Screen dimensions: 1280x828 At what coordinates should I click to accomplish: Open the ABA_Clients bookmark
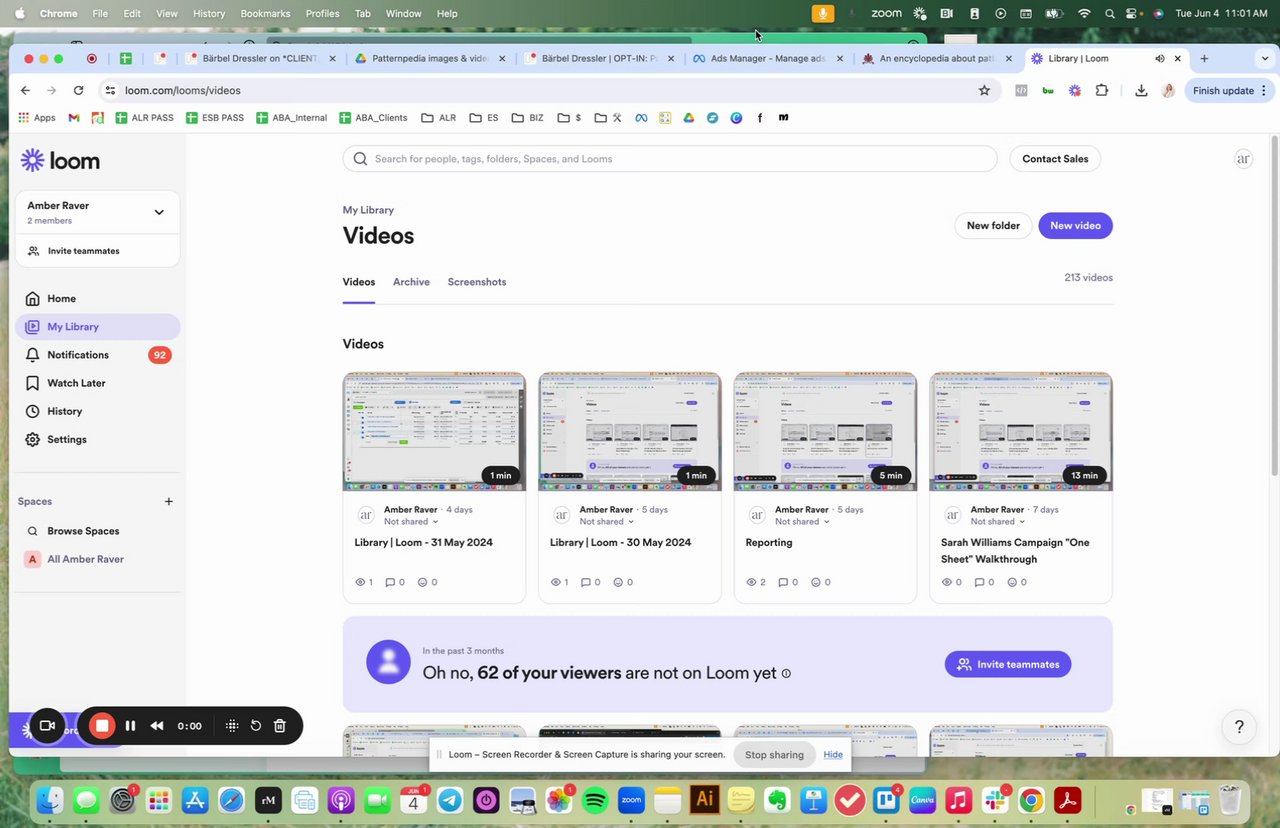pyautogui.click(x=373, y=118)
